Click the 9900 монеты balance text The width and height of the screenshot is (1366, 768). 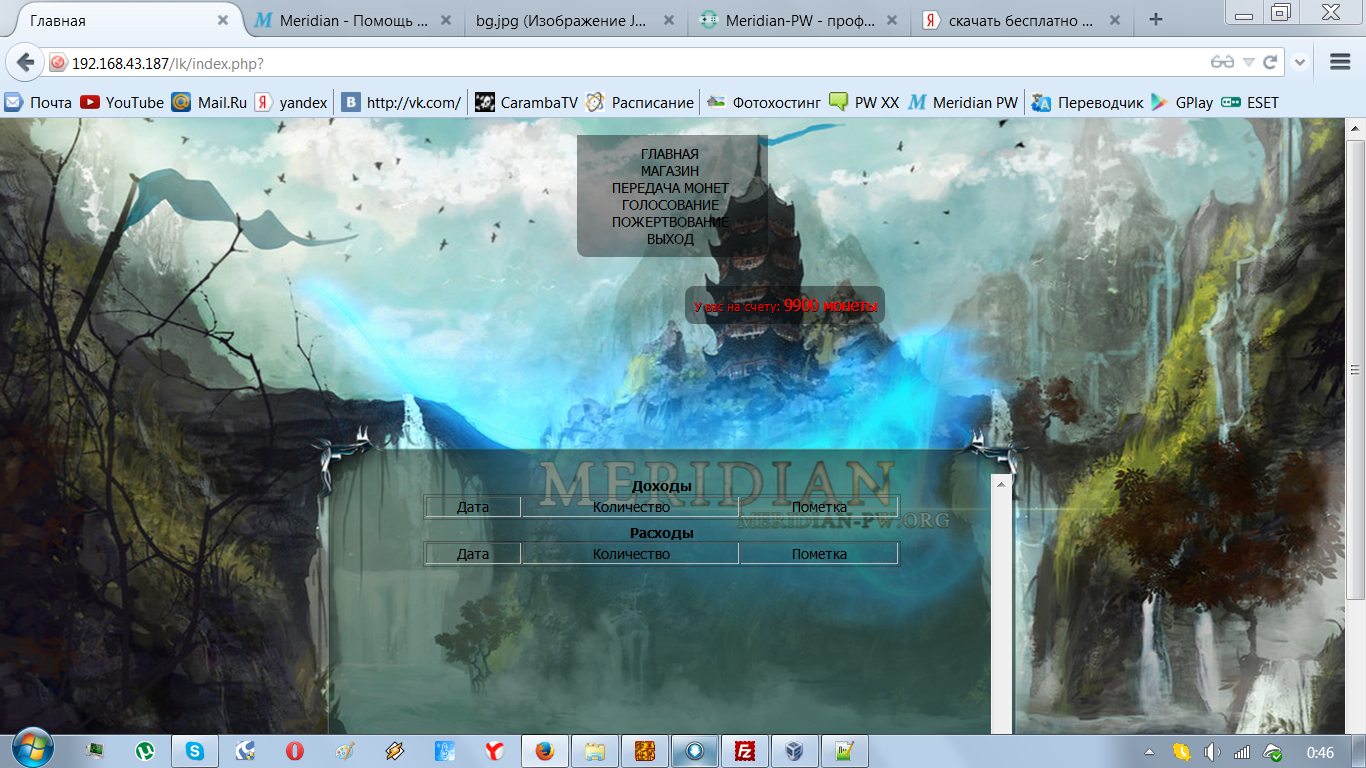pos(830,306)
